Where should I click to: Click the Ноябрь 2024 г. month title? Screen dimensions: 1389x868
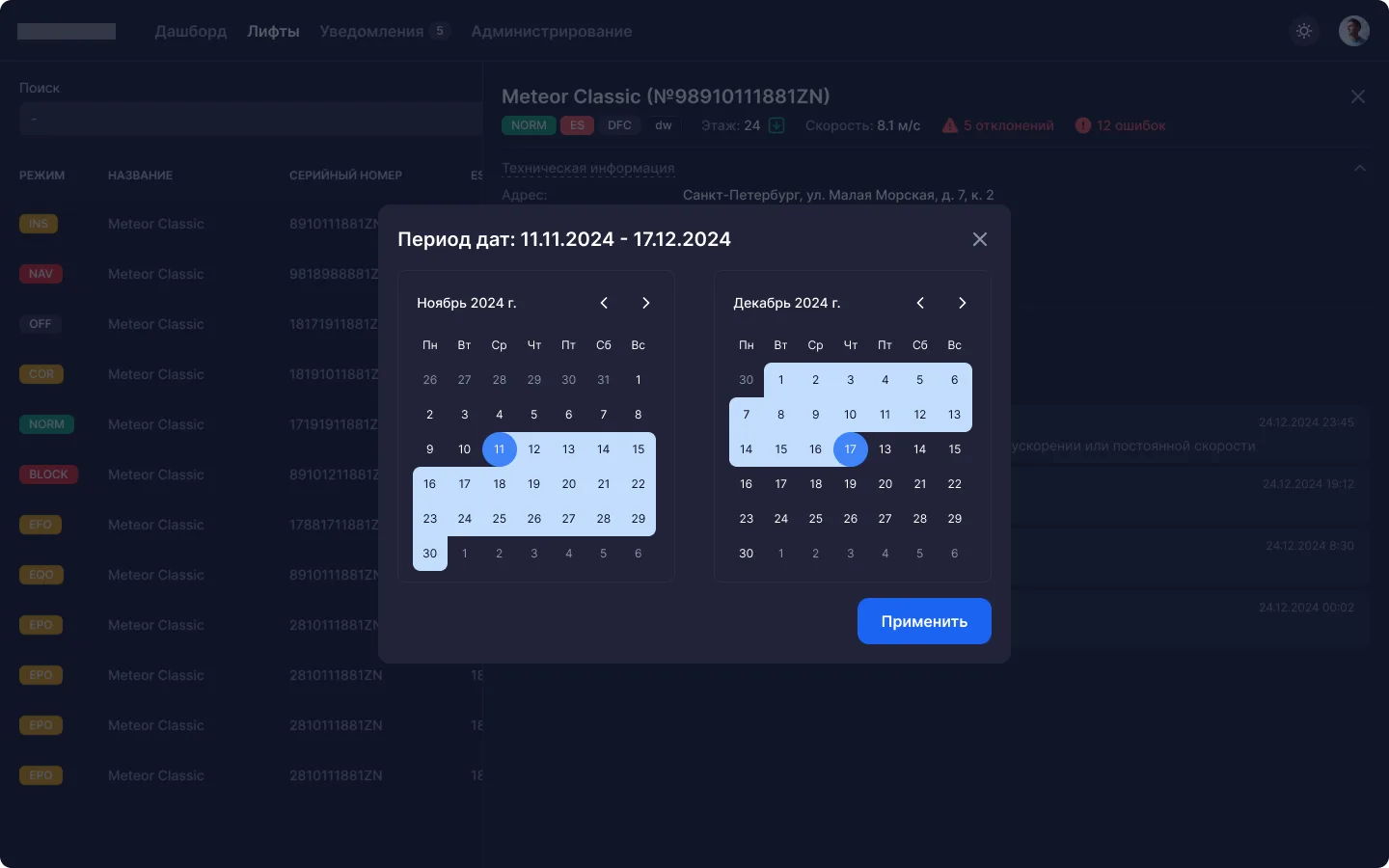467,303
